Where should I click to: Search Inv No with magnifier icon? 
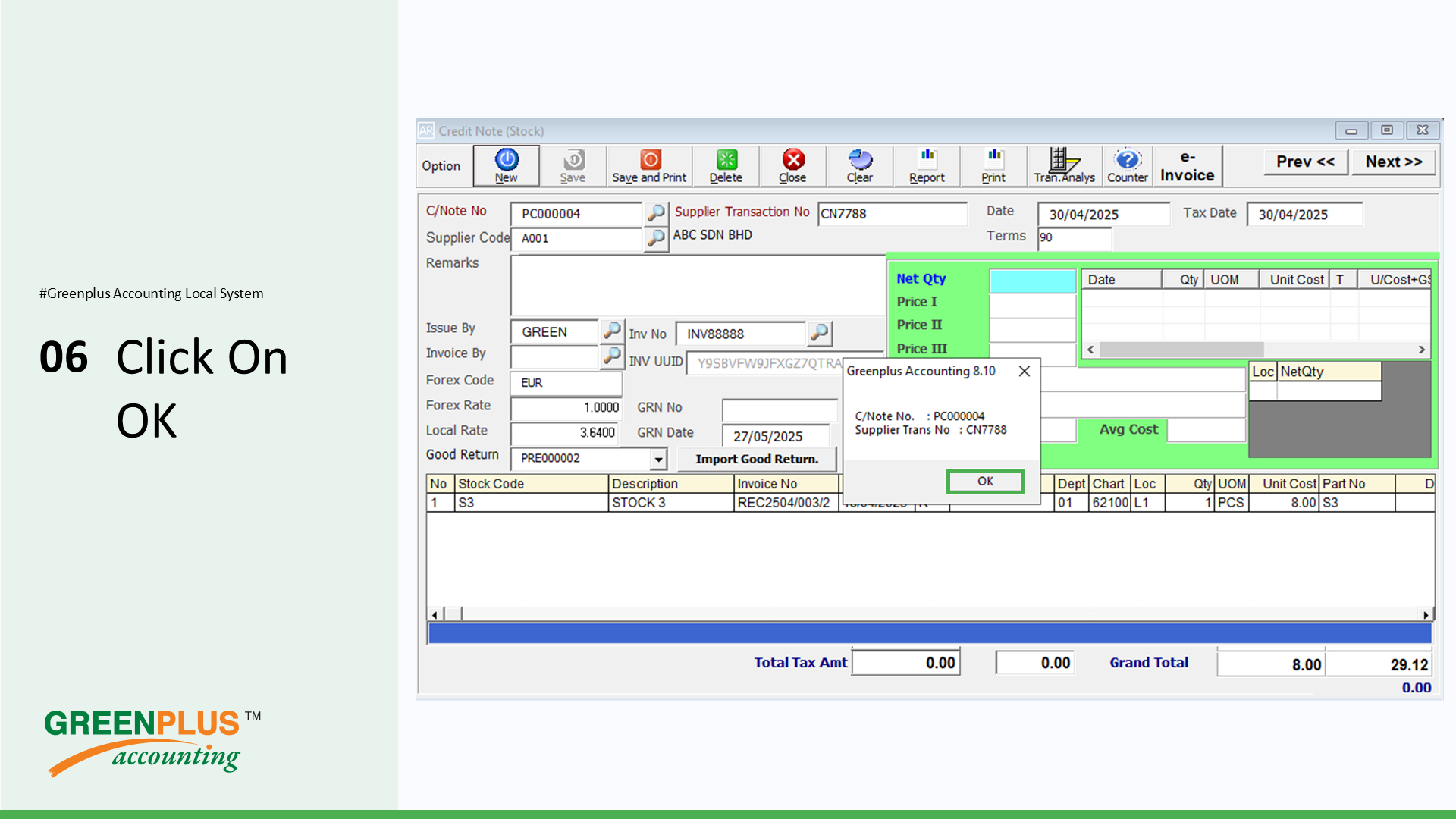[819, 332]
